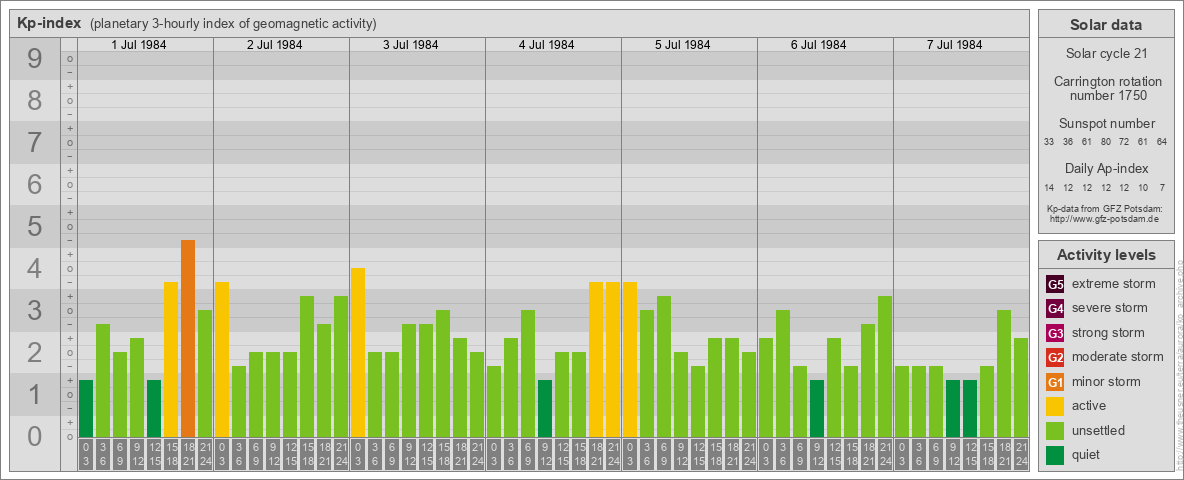The image size is (1184, 480).
Task: Click the extreme storm legend label
Action: point(1113,284)
